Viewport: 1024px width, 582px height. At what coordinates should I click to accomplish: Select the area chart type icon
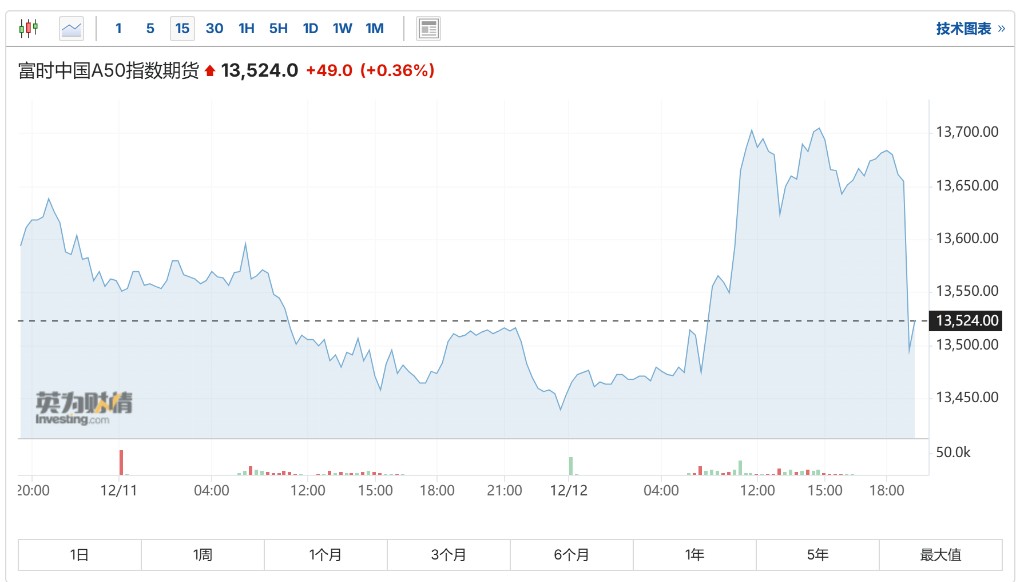point(72,28)
